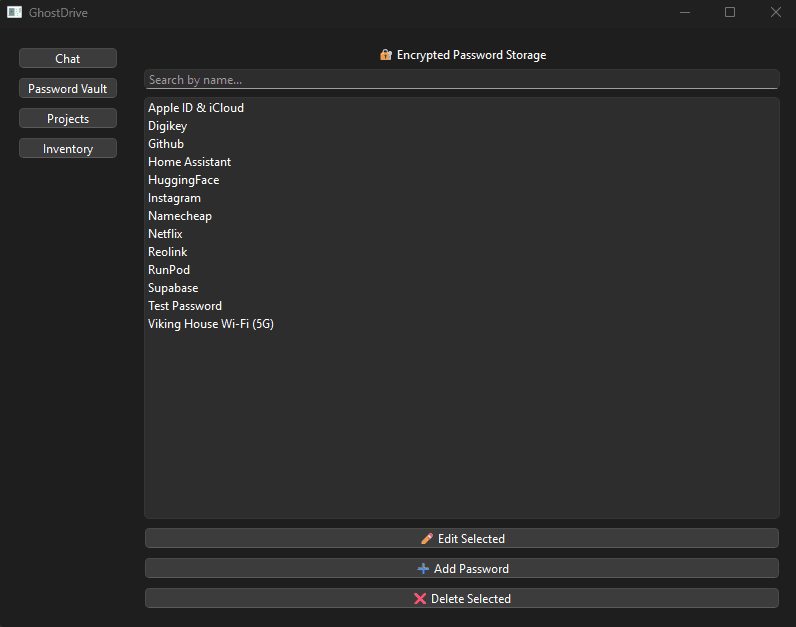Select the Namecheap entry
Screen dimensions: 796x627
(x=461, y=216)
